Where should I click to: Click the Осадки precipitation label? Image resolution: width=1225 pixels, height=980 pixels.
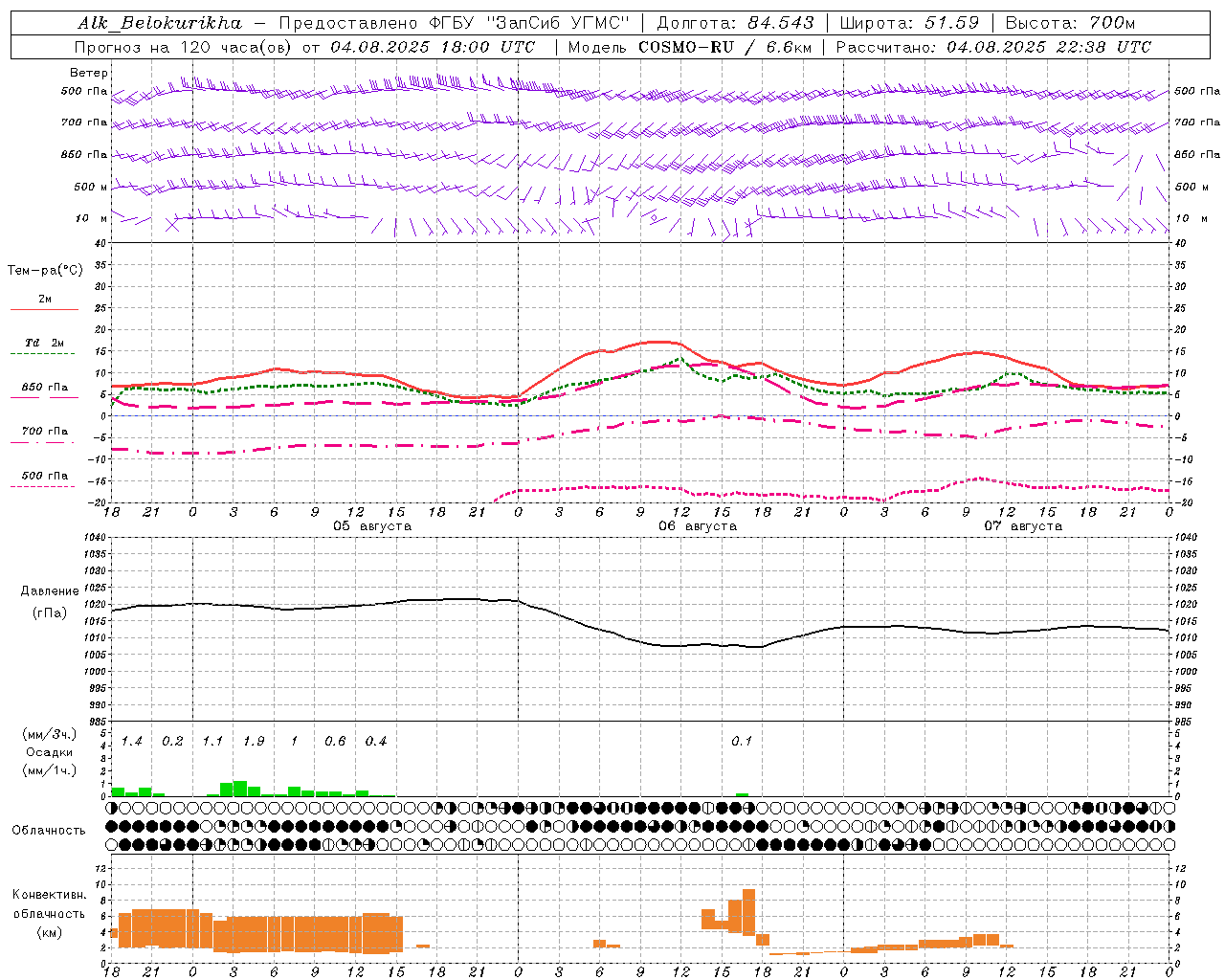(x=50, y=752)
